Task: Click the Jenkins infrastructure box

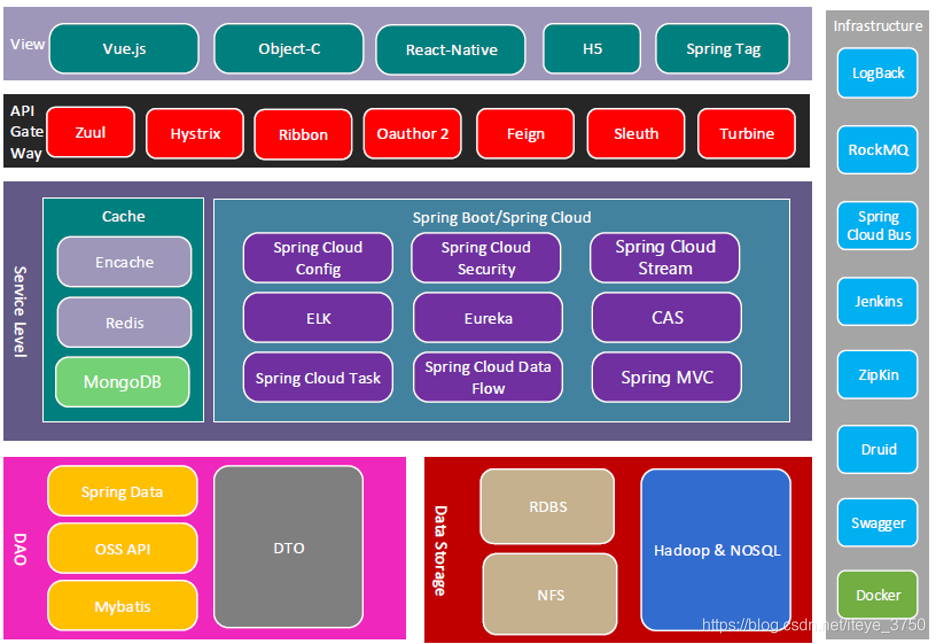Action: 878,301
